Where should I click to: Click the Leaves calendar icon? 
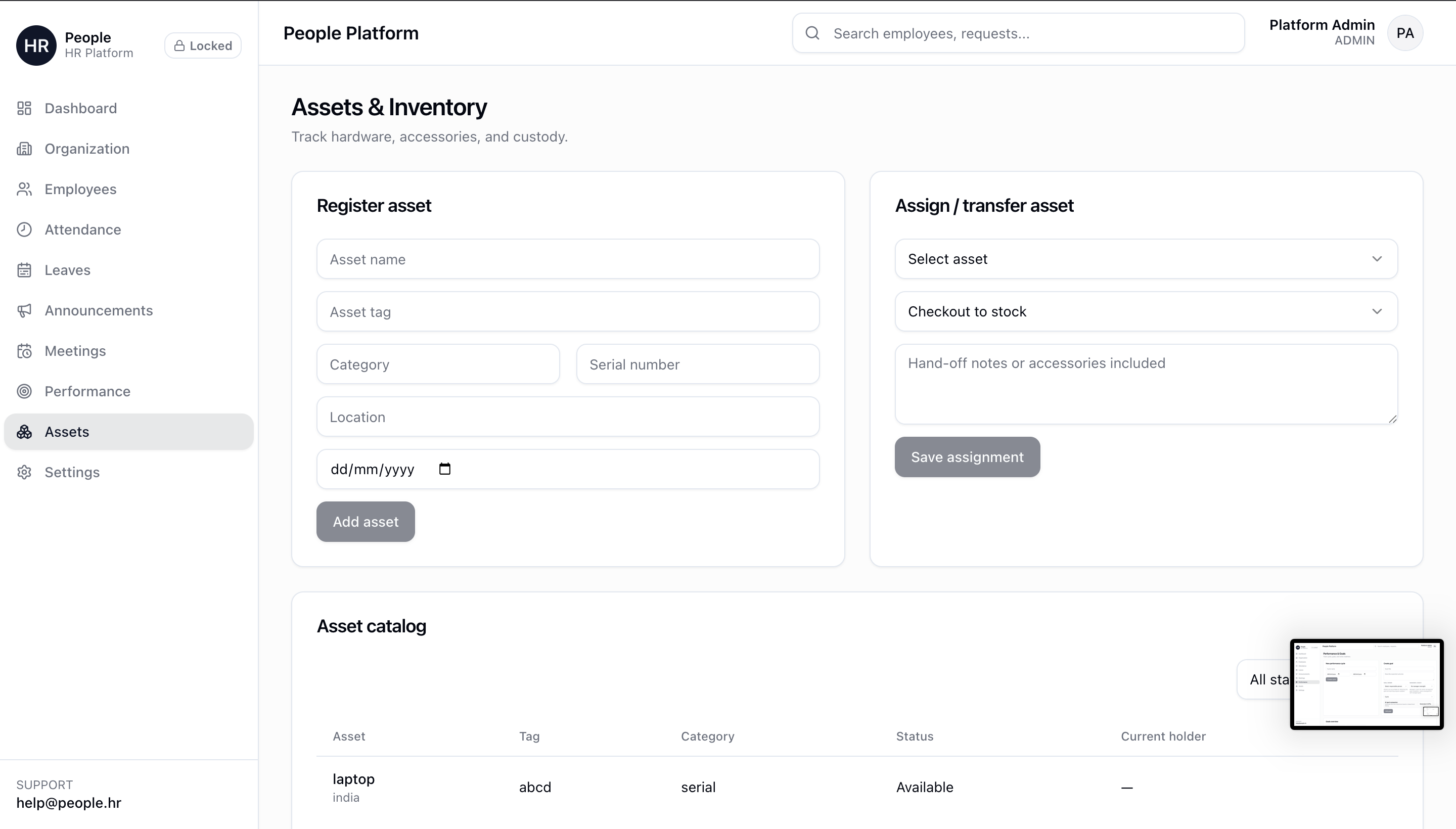point(24,270)
